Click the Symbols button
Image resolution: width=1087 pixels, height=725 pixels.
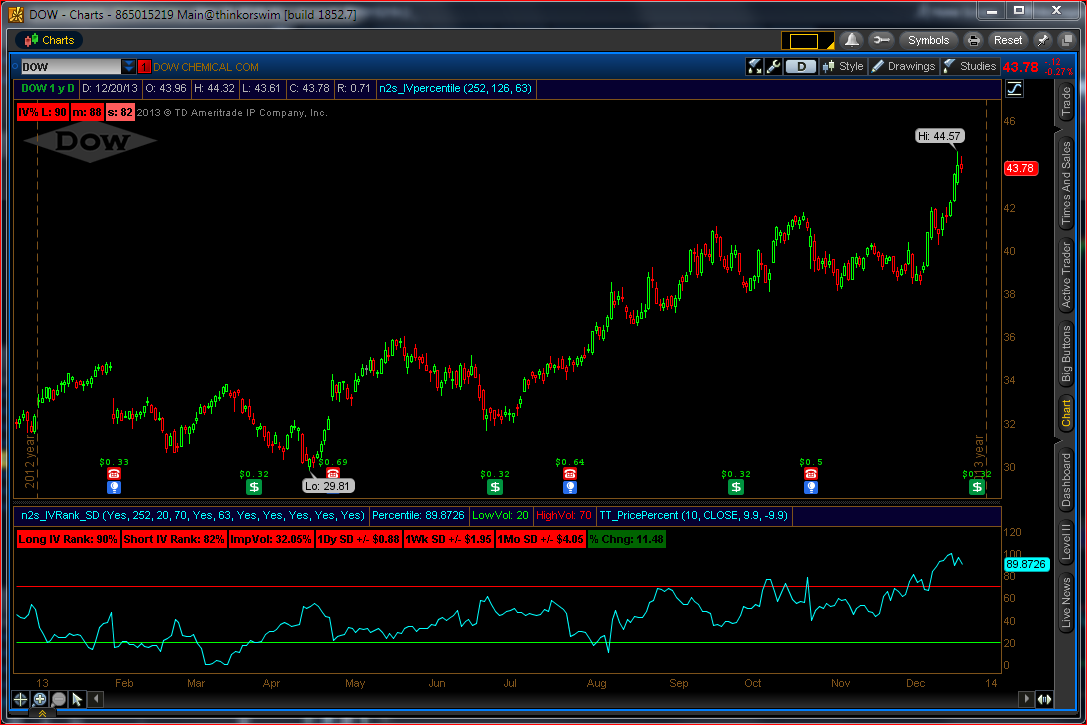point(928,40)
